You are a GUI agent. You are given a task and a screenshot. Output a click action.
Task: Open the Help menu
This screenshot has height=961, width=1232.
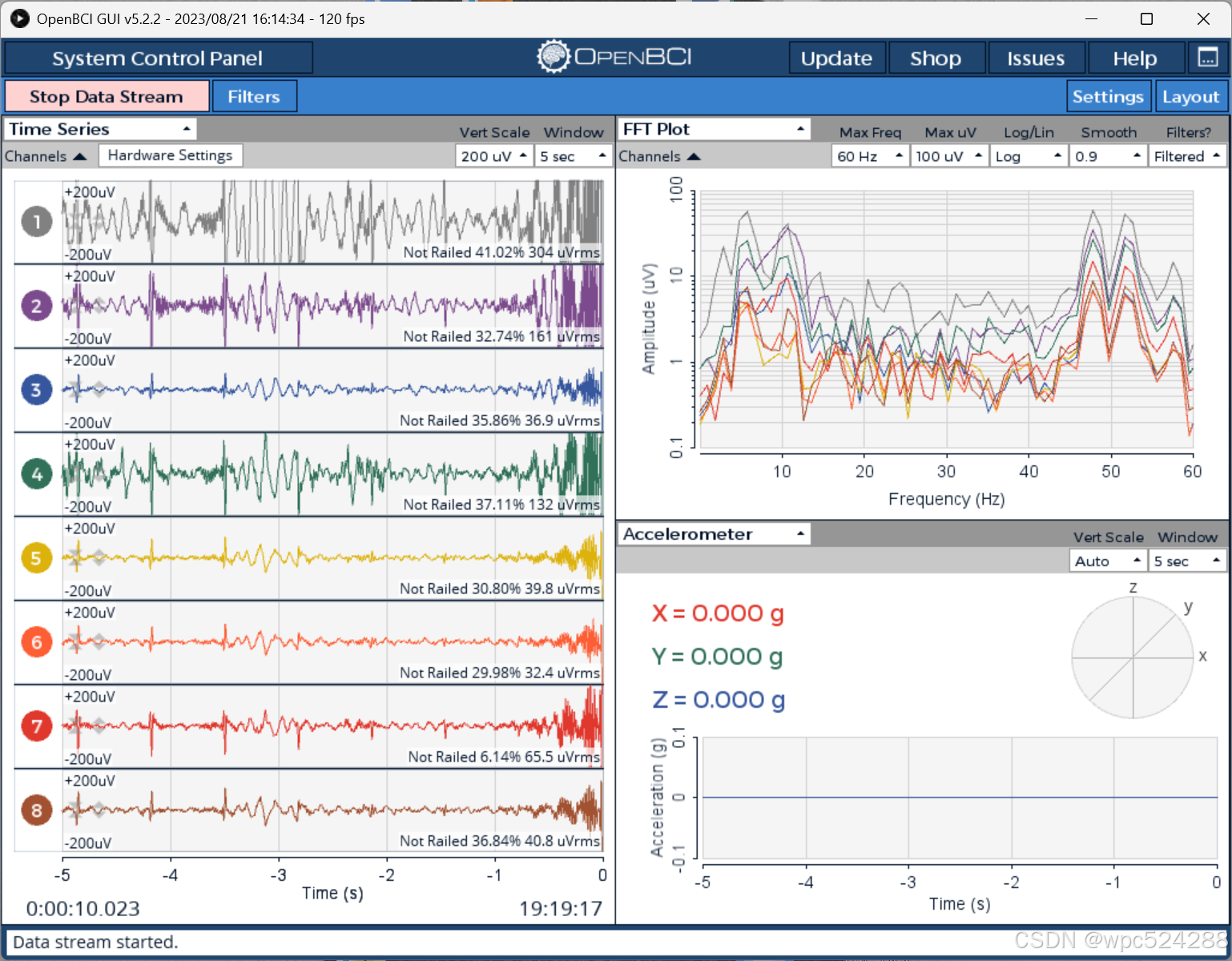point(1135,58)
